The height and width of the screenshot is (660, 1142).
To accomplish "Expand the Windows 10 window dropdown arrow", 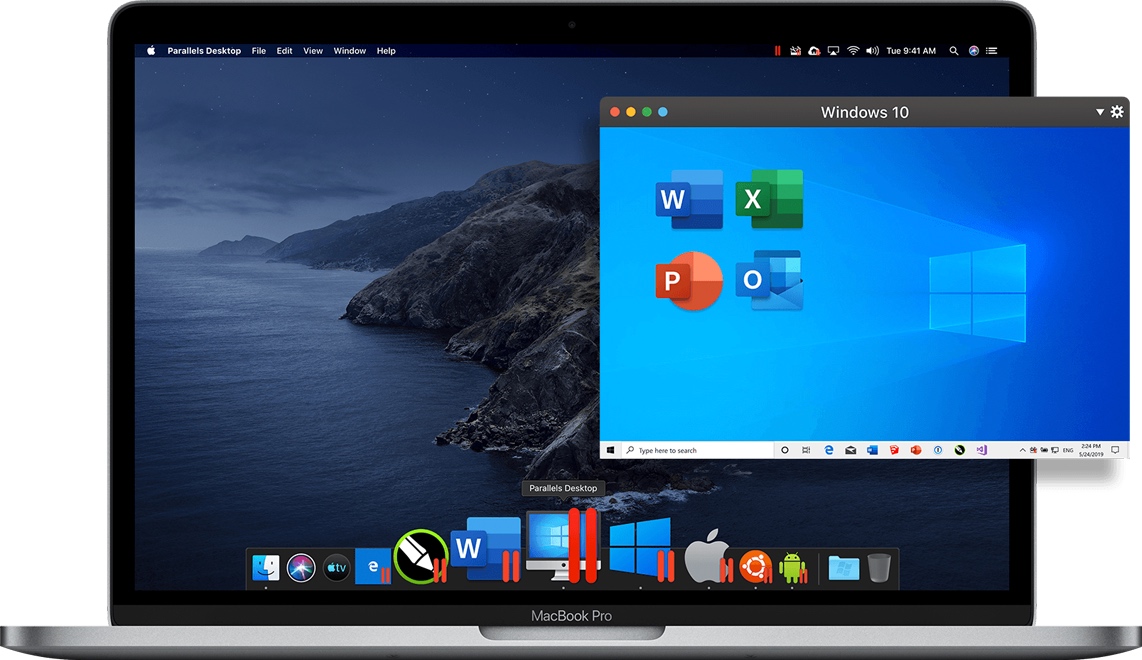I will coord(1099,112).
